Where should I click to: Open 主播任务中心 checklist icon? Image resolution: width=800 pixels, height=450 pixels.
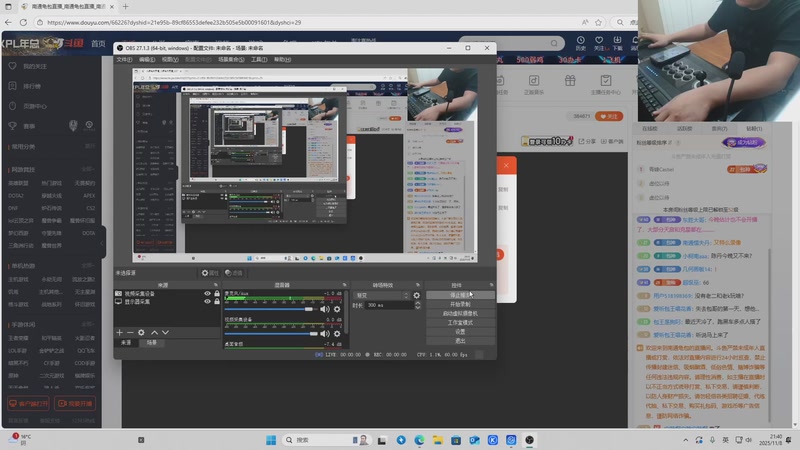606,81
